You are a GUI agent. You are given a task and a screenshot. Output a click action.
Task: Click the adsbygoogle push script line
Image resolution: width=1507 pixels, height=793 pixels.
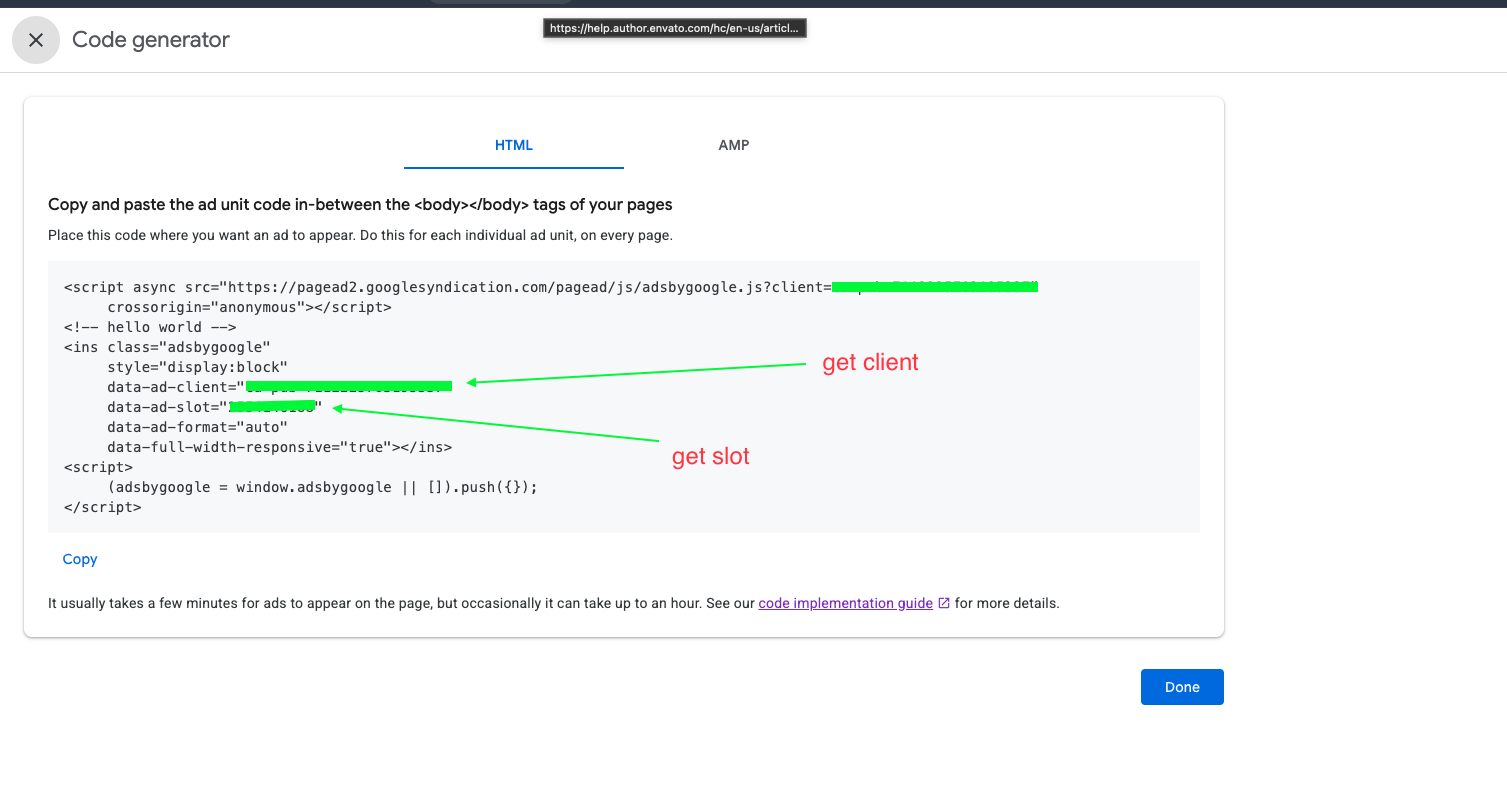pos(322,487)
